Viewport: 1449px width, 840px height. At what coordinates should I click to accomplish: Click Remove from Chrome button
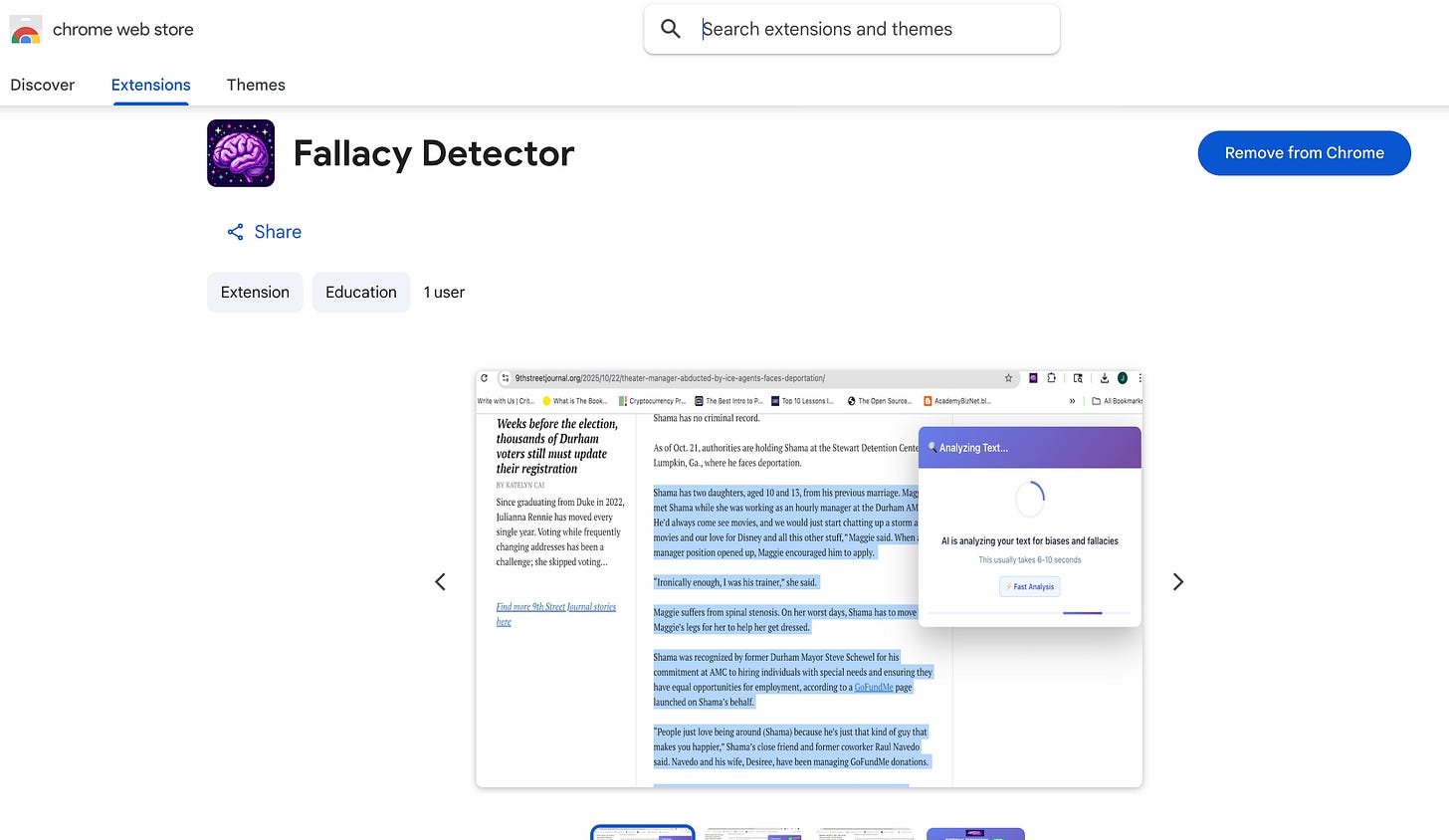(1304, 152)
